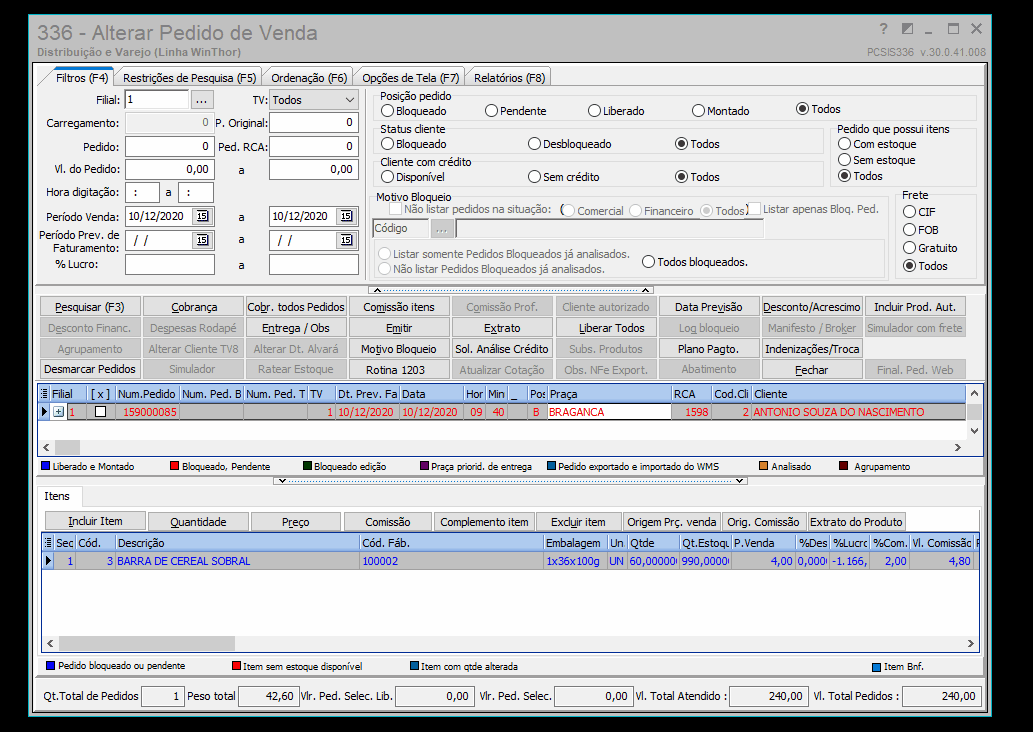The height and width of the screenshot is (732, 1033).
Task: Click the Entrega / Obs button
Action: coord(296,328)
